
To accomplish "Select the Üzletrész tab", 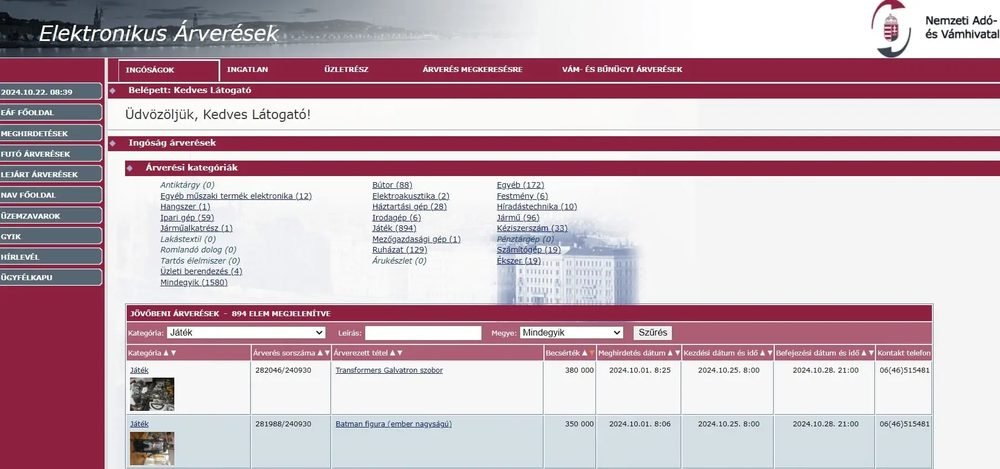I will click(346, 70).
